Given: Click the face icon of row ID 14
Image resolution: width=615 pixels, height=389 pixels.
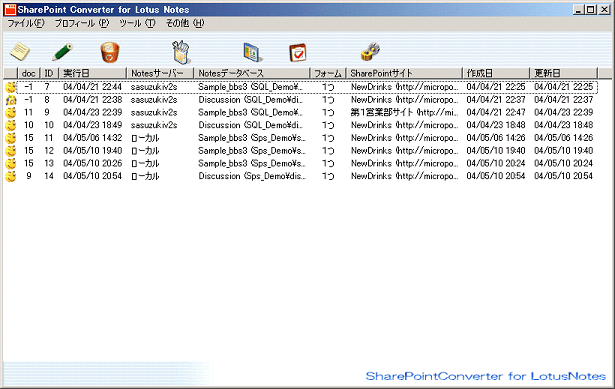Looking at the screenshot, I should [11, 176].
